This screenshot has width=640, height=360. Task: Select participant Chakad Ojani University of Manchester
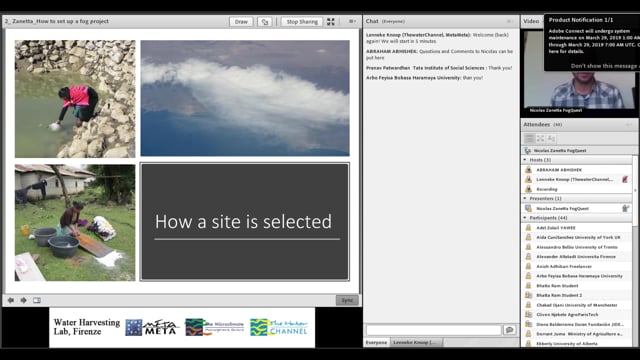(x=577, y=305)
